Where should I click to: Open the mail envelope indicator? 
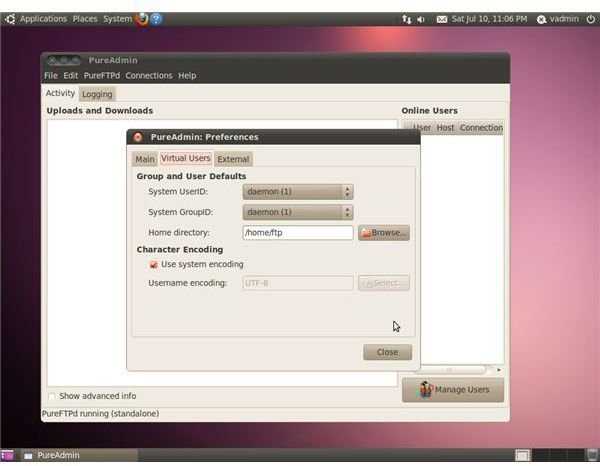pyautogui.click(x=442, y=19)
